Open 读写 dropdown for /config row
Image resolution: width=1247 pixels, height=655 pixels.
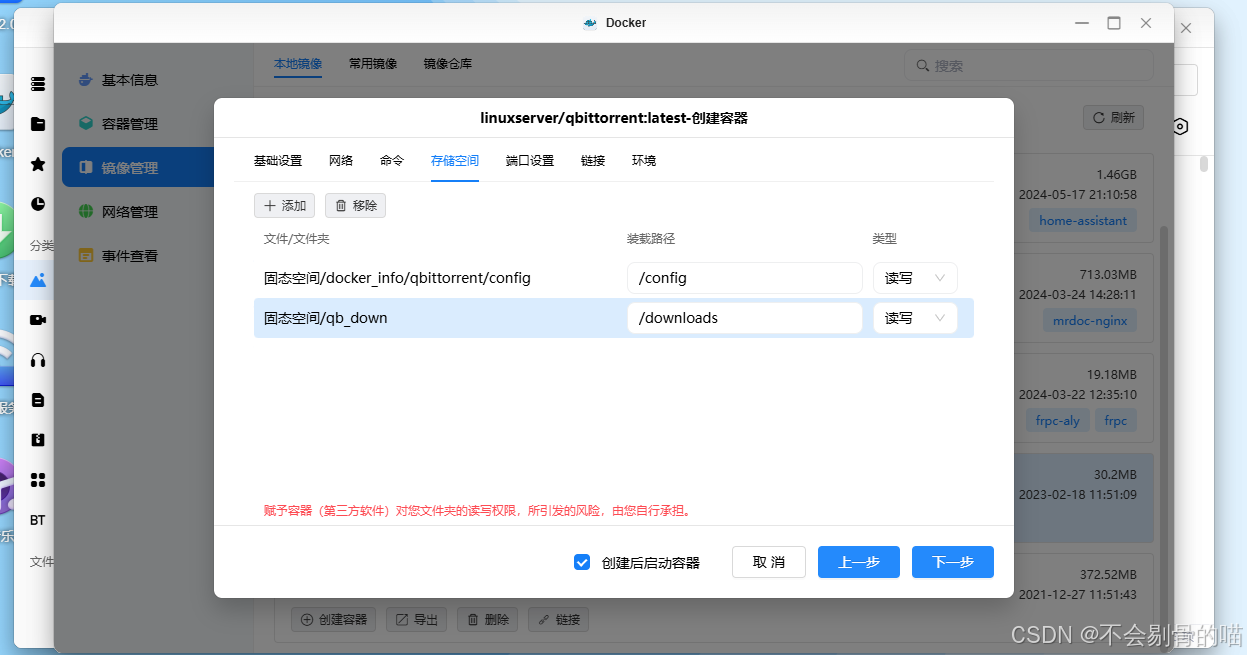pos(915,278)
